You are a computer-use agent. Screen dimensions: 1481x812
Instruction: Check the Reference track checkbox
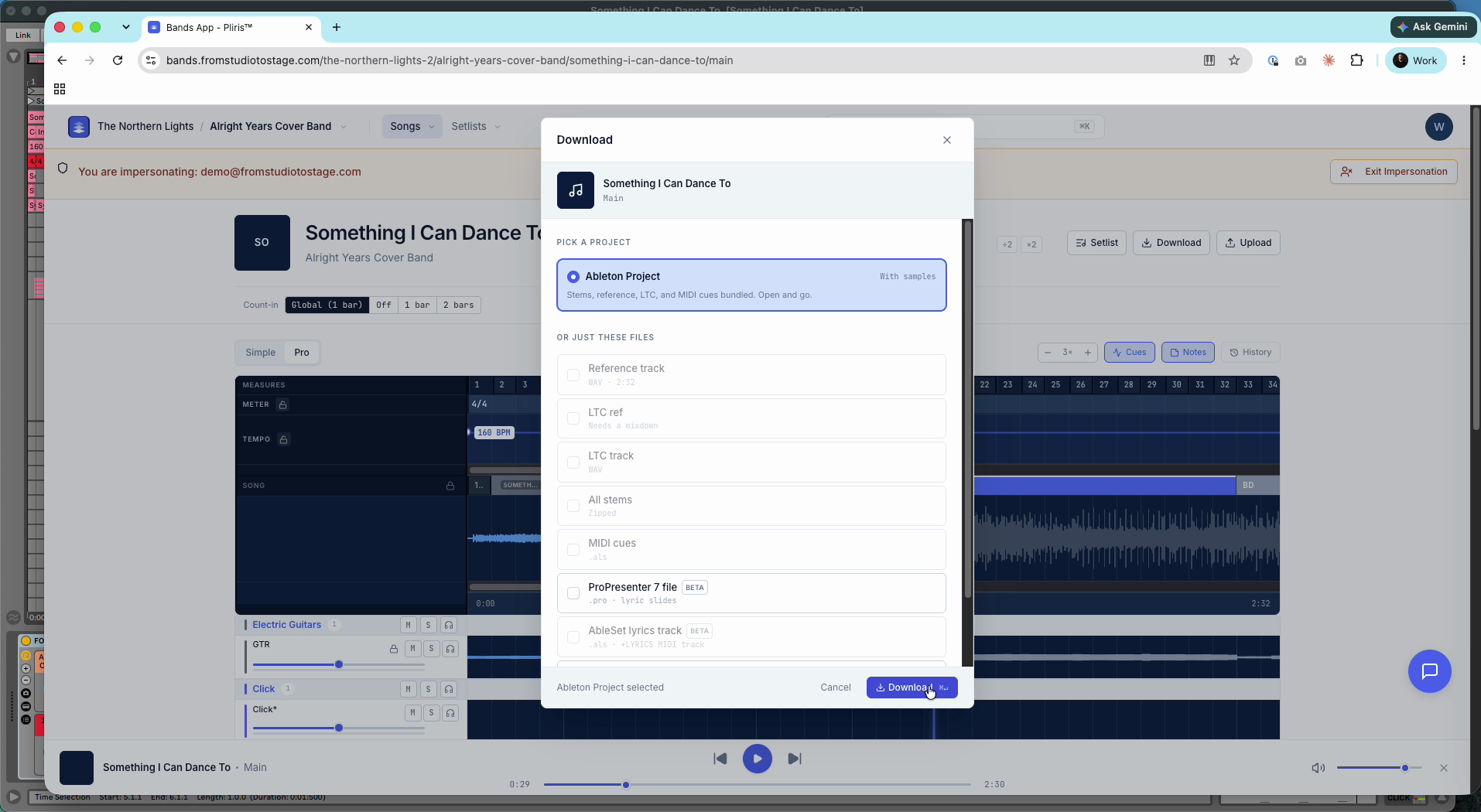pos(573,375)
